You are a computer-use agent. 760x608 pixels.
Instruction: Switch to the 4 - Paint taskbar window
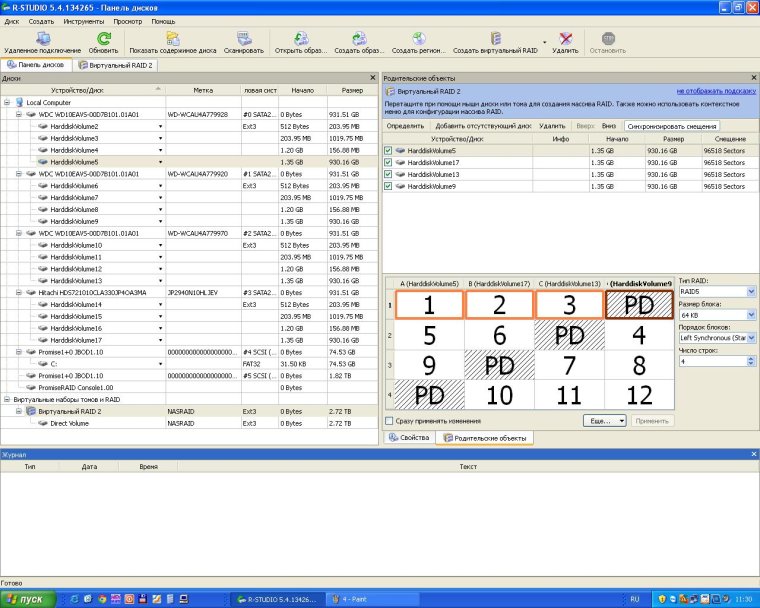373,599
